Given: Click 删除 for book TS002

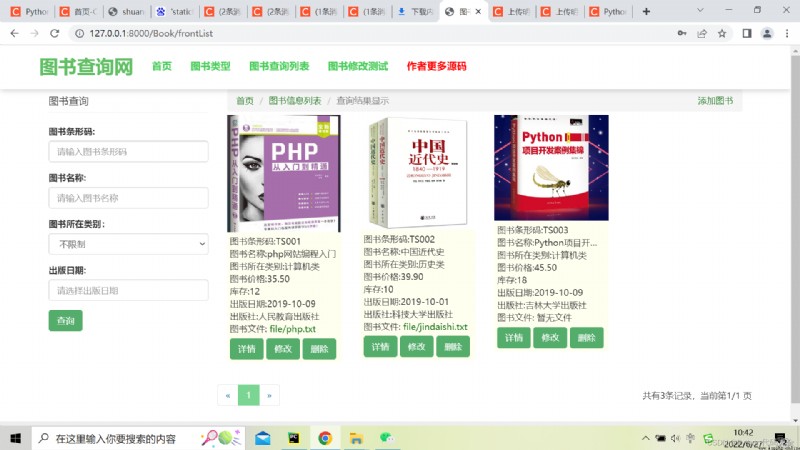Looking at the screenshot, I should (x=453, y=347).
